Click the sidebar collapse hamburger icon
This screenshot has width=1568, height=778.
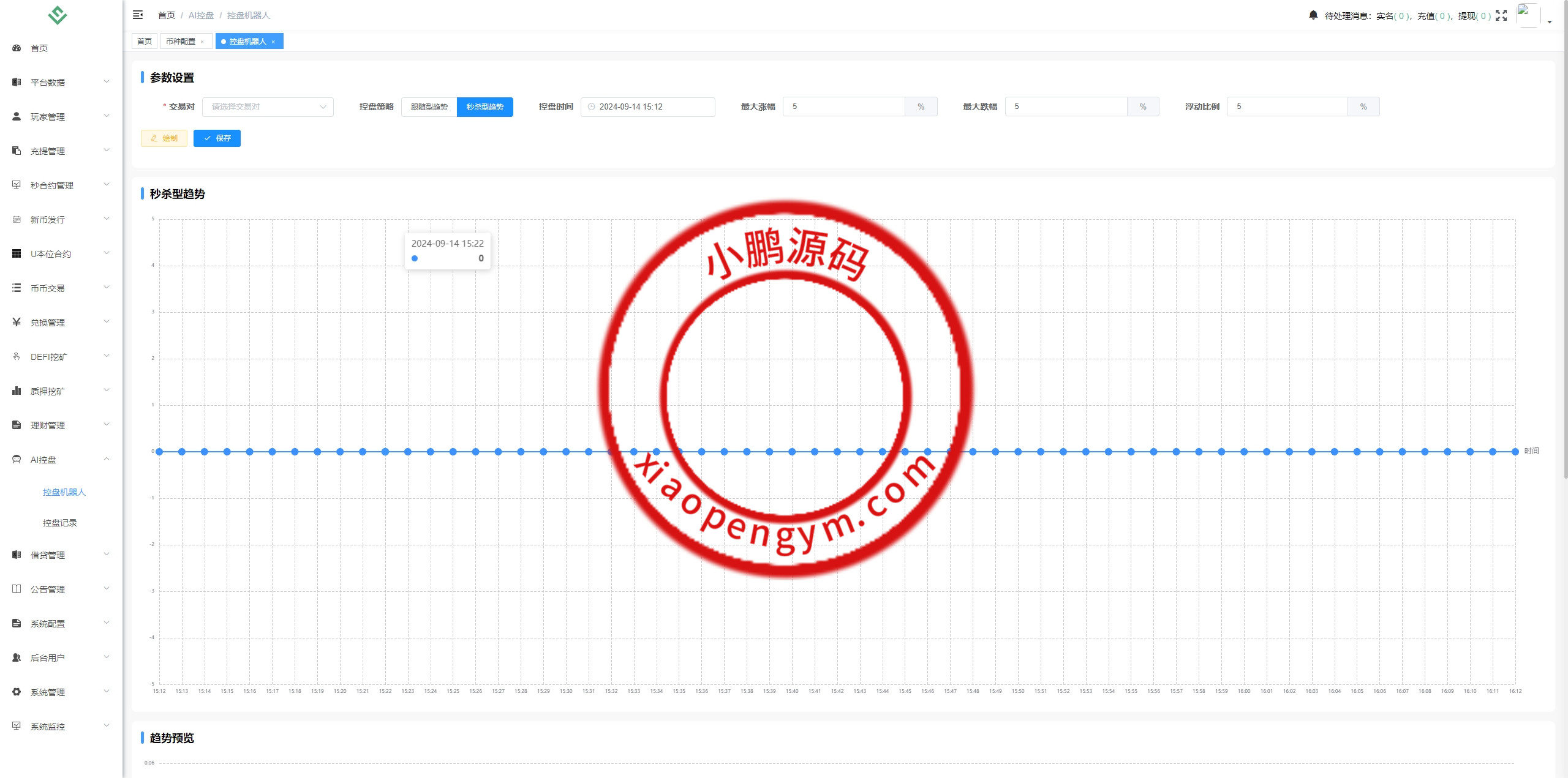pos(138,15)
